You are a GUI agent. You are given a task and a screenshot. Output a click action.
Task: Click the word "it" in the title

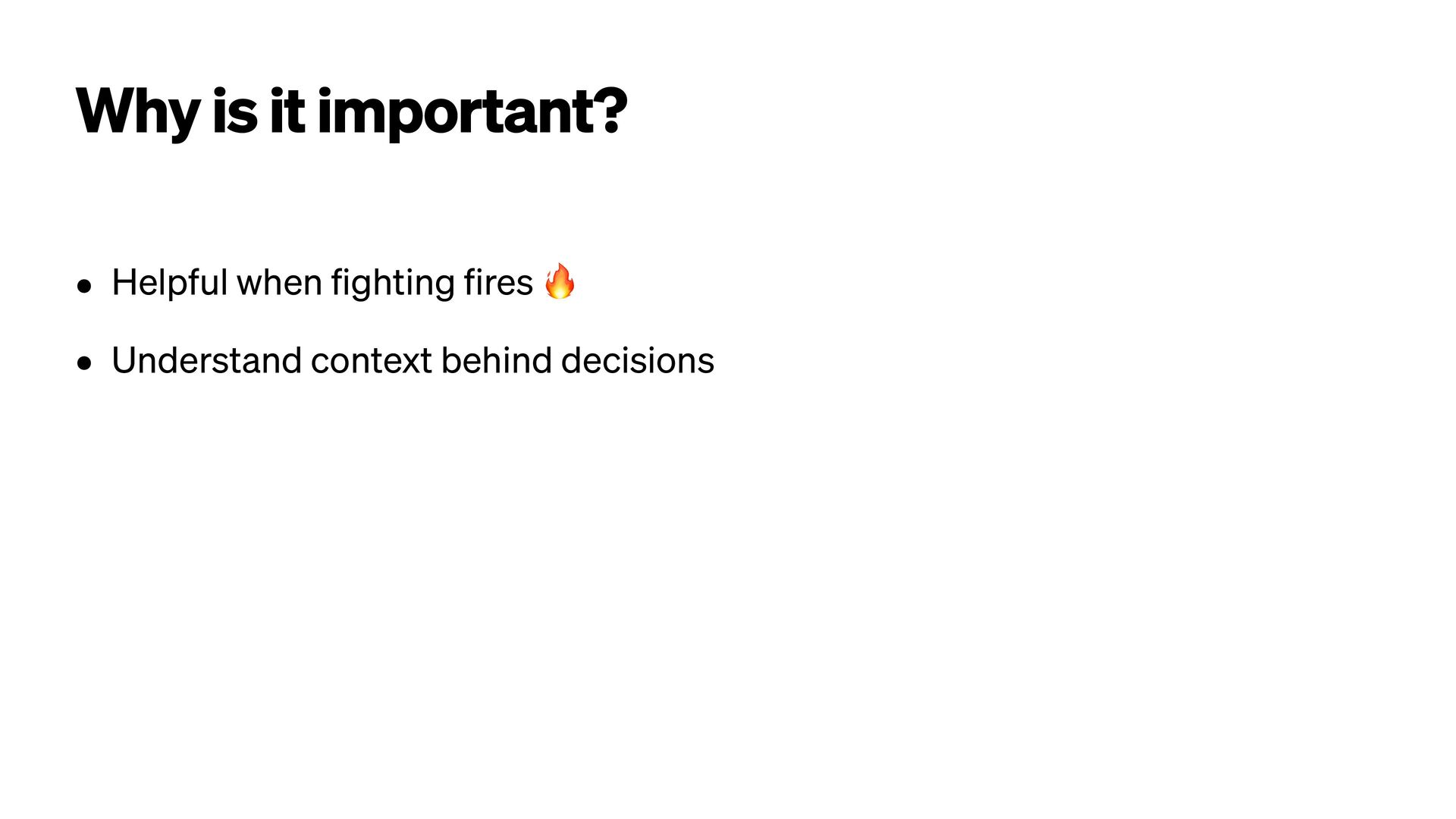pos(287,111)
